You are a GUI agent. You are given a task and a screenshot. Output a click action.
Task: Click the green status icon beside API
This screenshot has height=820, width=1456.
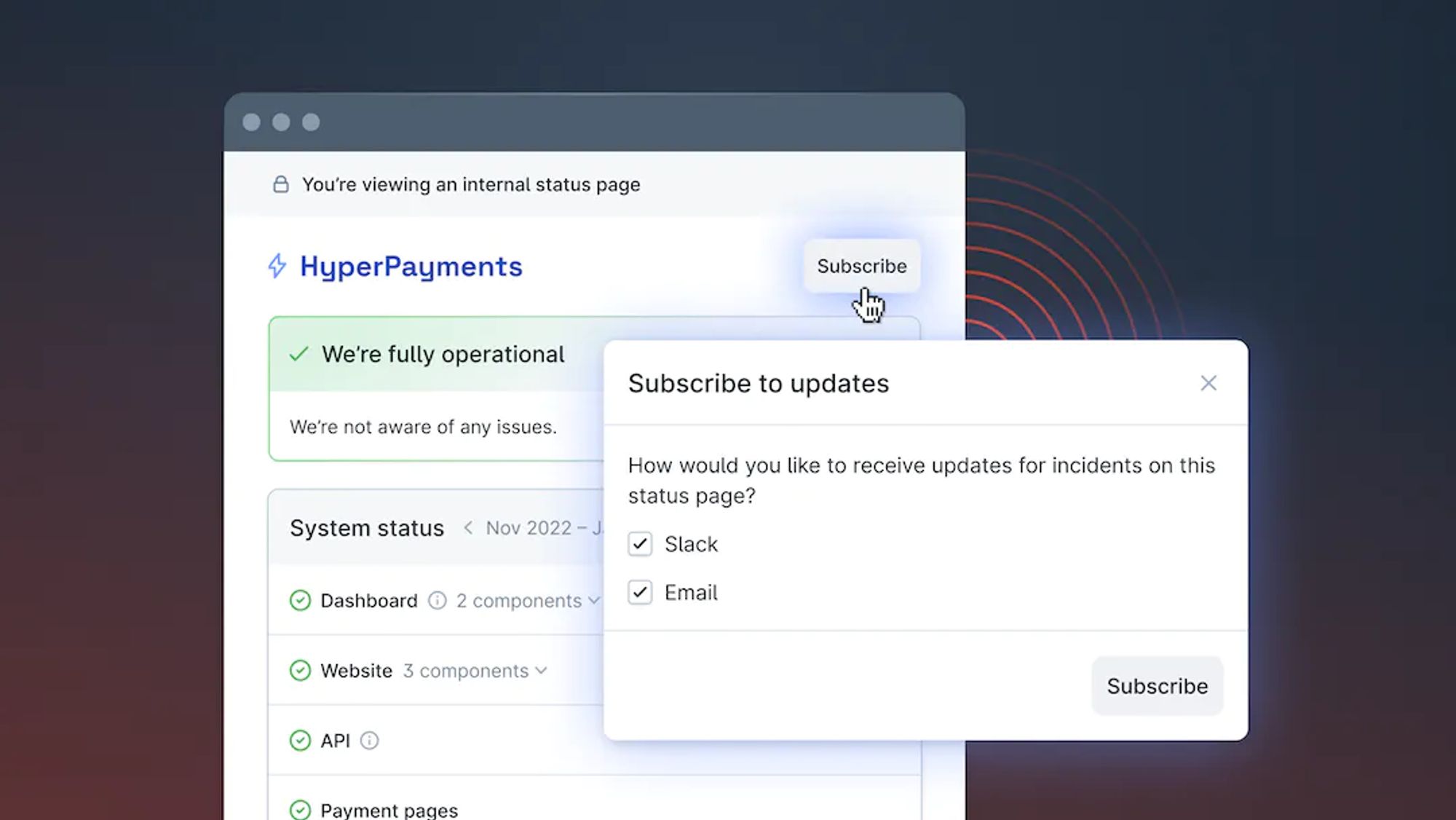tap(300, 741)
